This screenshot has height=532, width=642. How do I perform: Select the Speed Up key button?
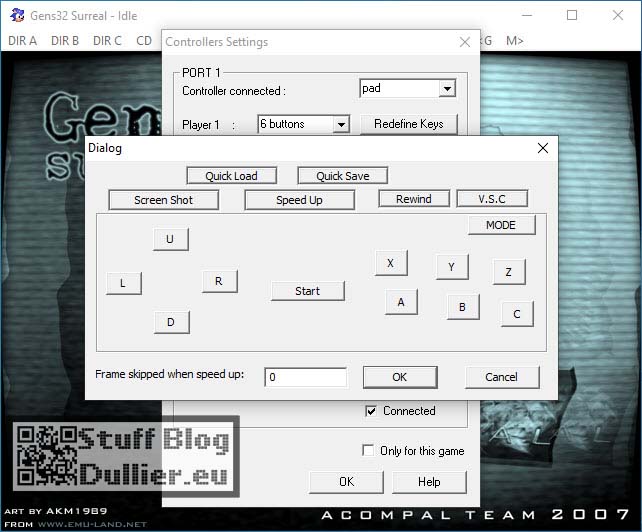point(299,200)
